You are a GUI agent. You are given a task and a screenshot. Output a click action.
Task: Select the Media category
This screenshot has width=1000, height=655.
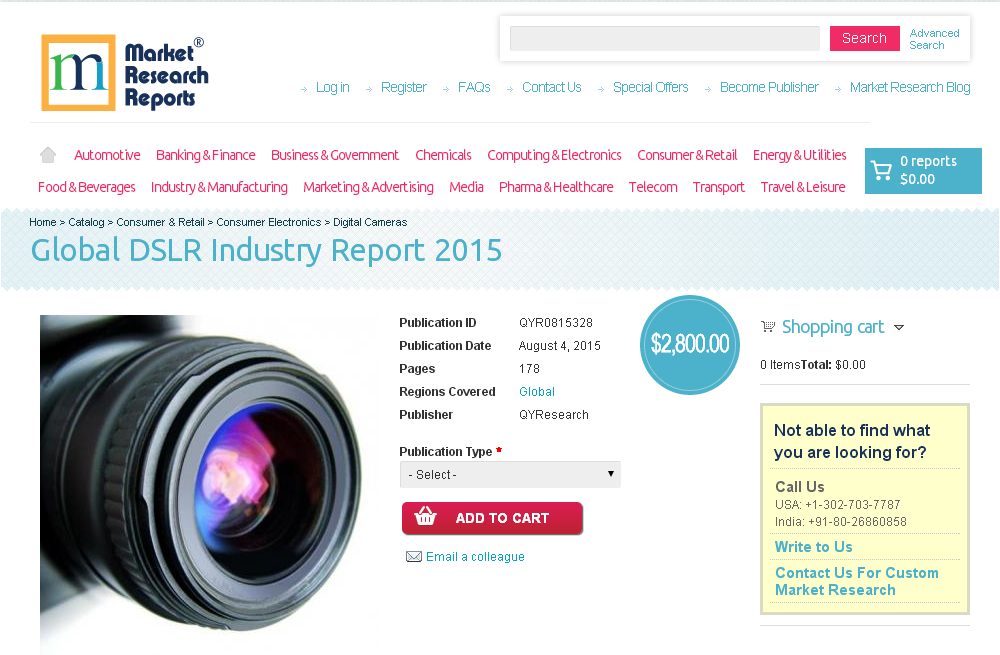[466, 187]
